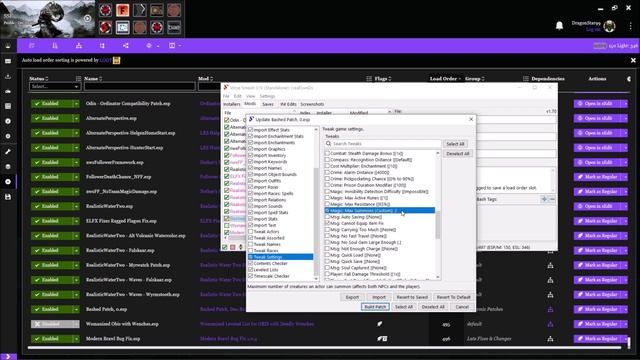Follow the LOOT link in the banner

[105, 60]
